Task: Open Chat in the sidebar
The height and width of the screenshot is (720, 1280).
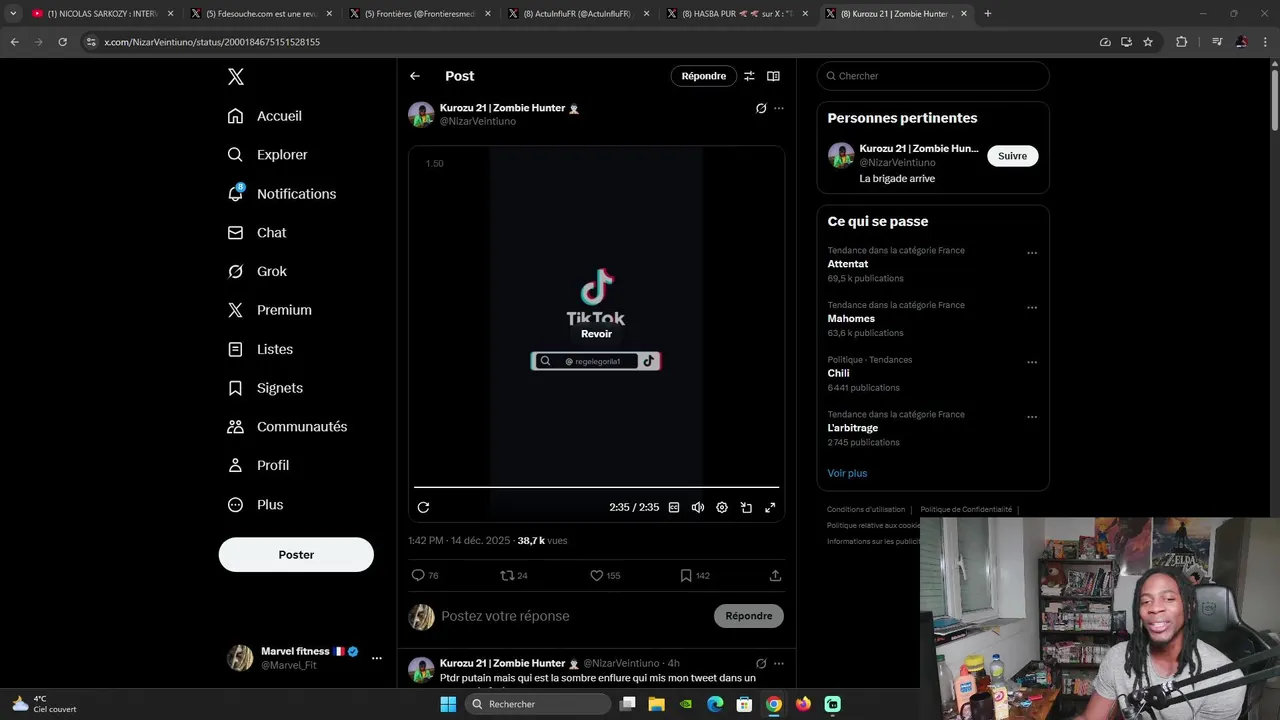Action: click(x=257, y=233)
